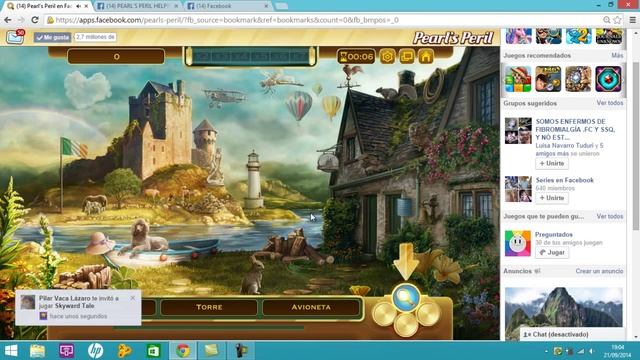Click the page vertical scrollbar

(x=635, y=147)
